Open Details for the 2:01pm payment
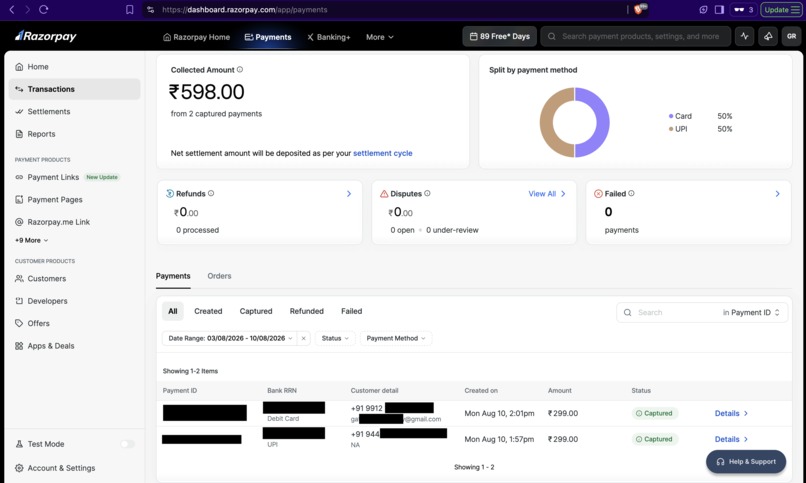Viewport: 806px width, 483px height. pos(731,413)
